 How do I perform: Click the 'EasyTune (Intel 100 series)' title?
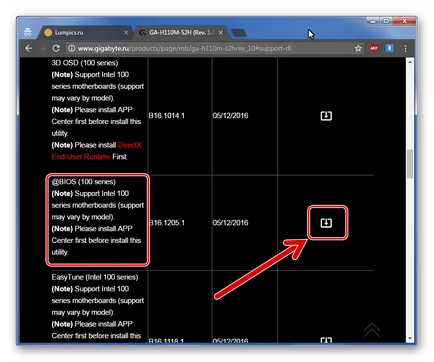point(95,277)
